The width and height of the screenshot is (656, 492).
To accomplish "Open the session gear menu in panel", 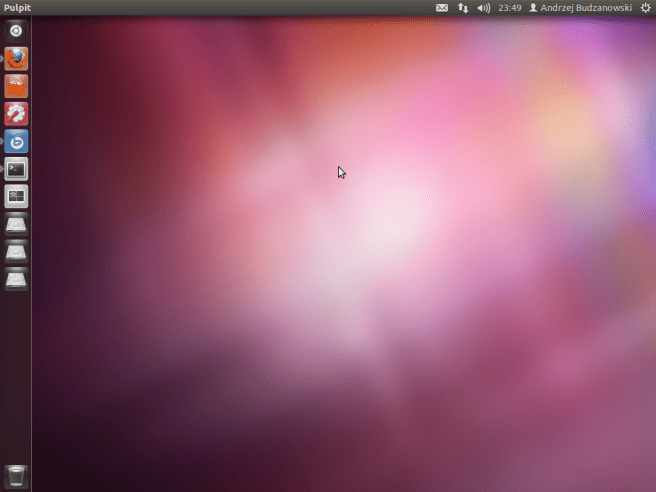I will (645, 8).
